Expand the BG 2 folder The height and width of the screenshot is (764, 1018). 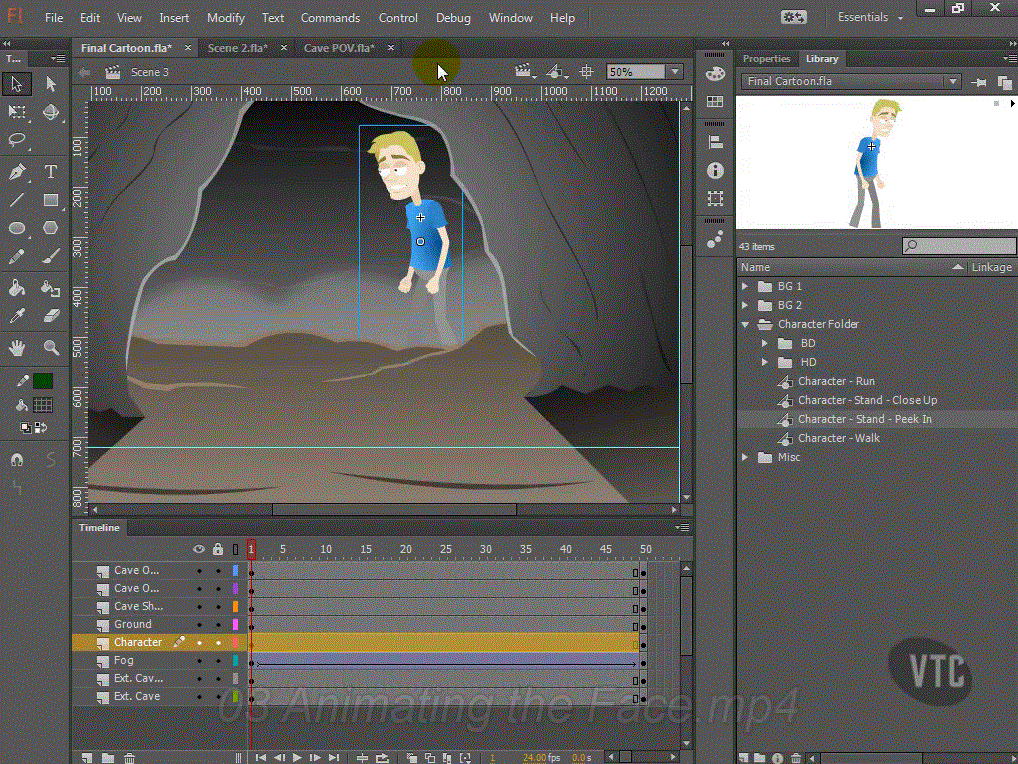coord(745,305)
